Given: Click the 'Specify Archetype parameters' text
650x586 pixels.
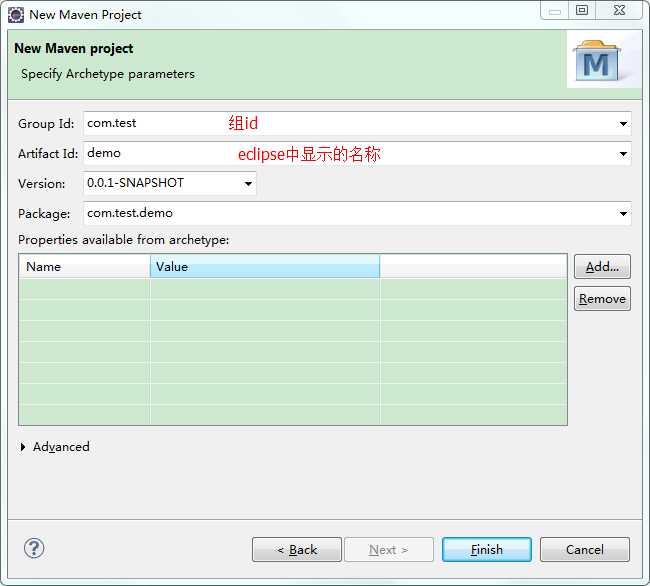Looking at the screenshot, I should click(108, 74).
